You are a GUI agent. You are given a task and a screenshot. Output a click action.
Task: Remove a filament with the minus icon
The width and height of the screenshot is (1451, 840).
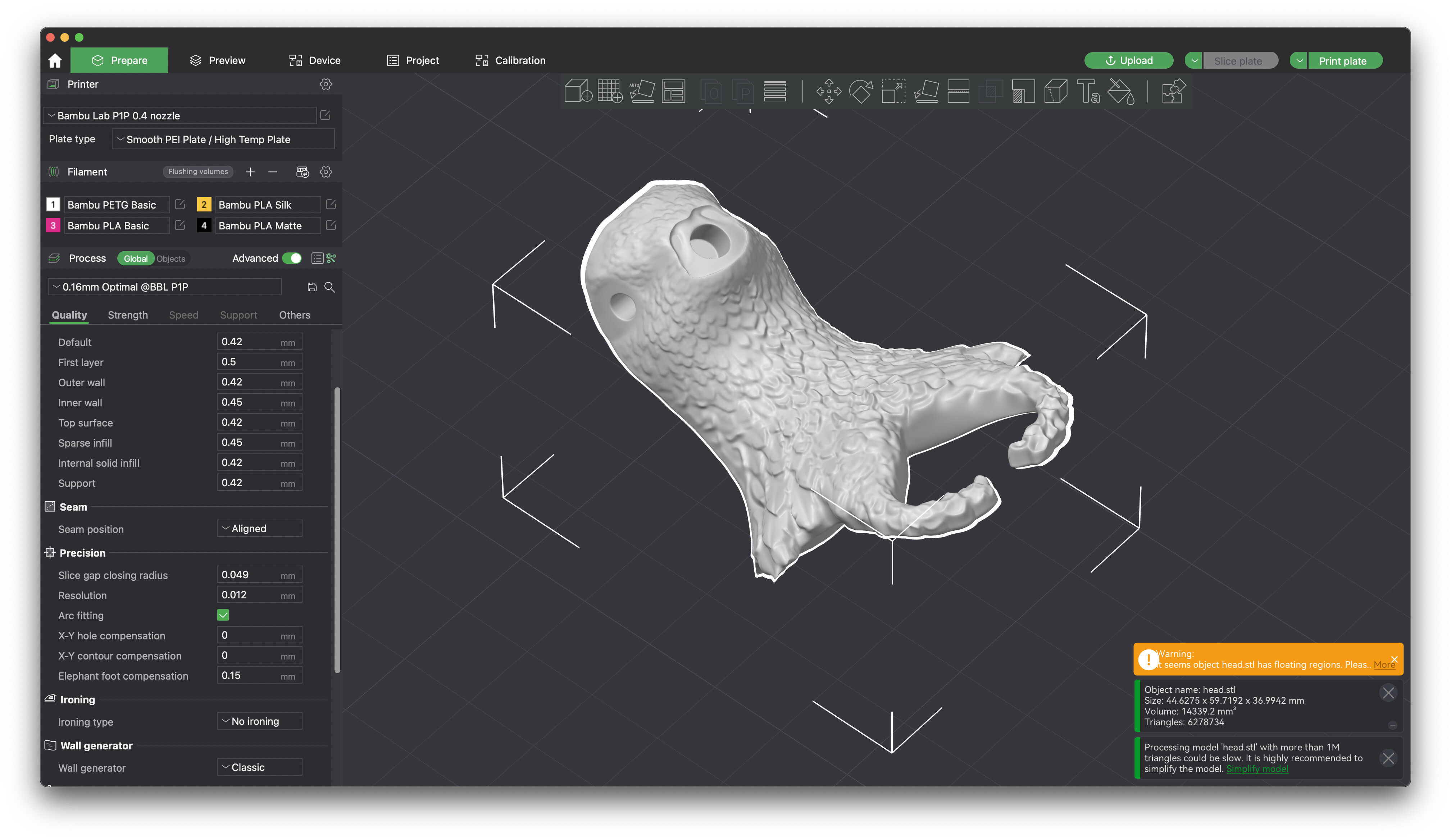(x=272, y=172)
